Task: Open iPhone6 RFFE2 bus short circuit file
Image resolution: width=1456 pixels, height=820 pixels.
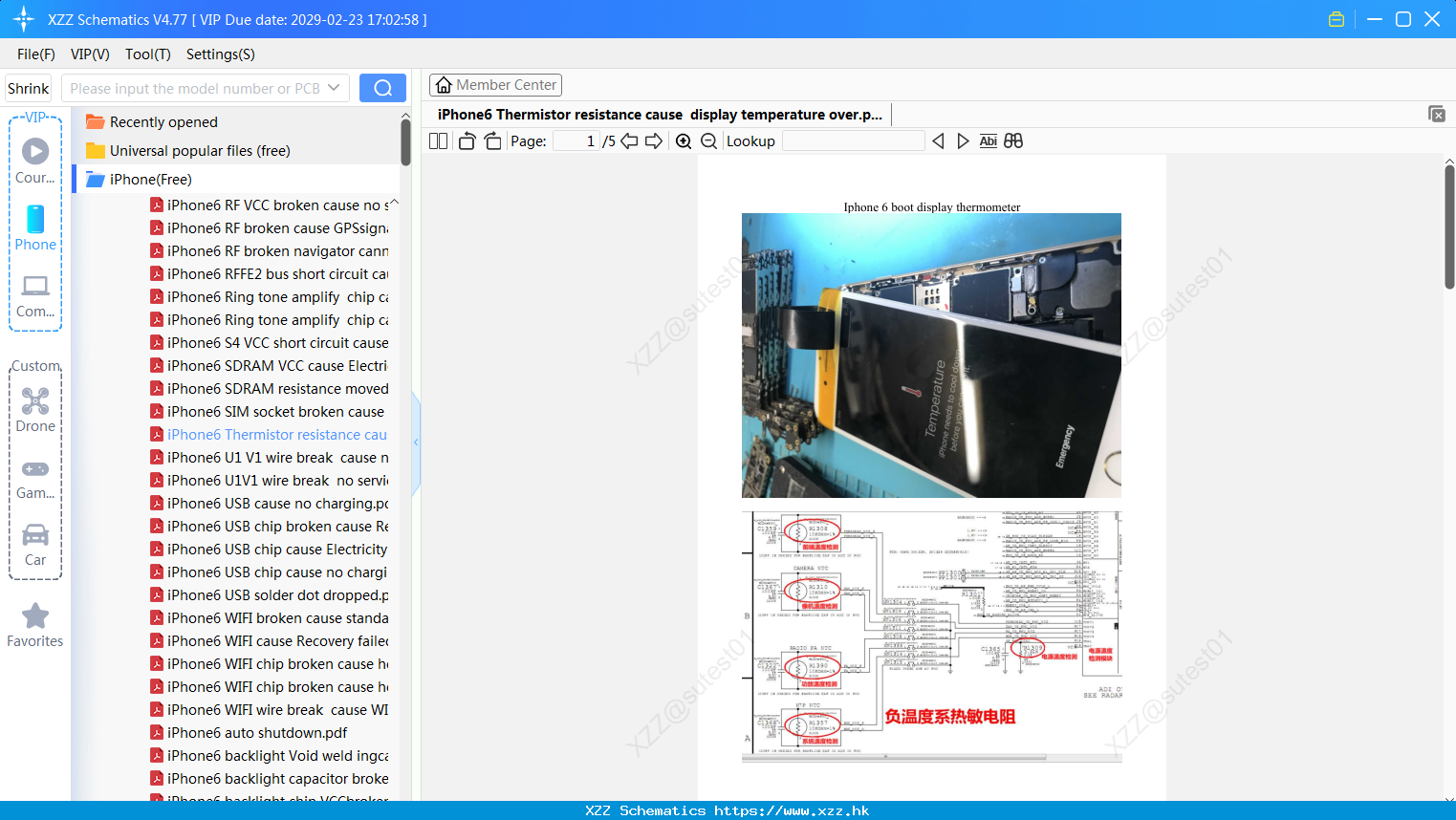Action: click(270, 274)
